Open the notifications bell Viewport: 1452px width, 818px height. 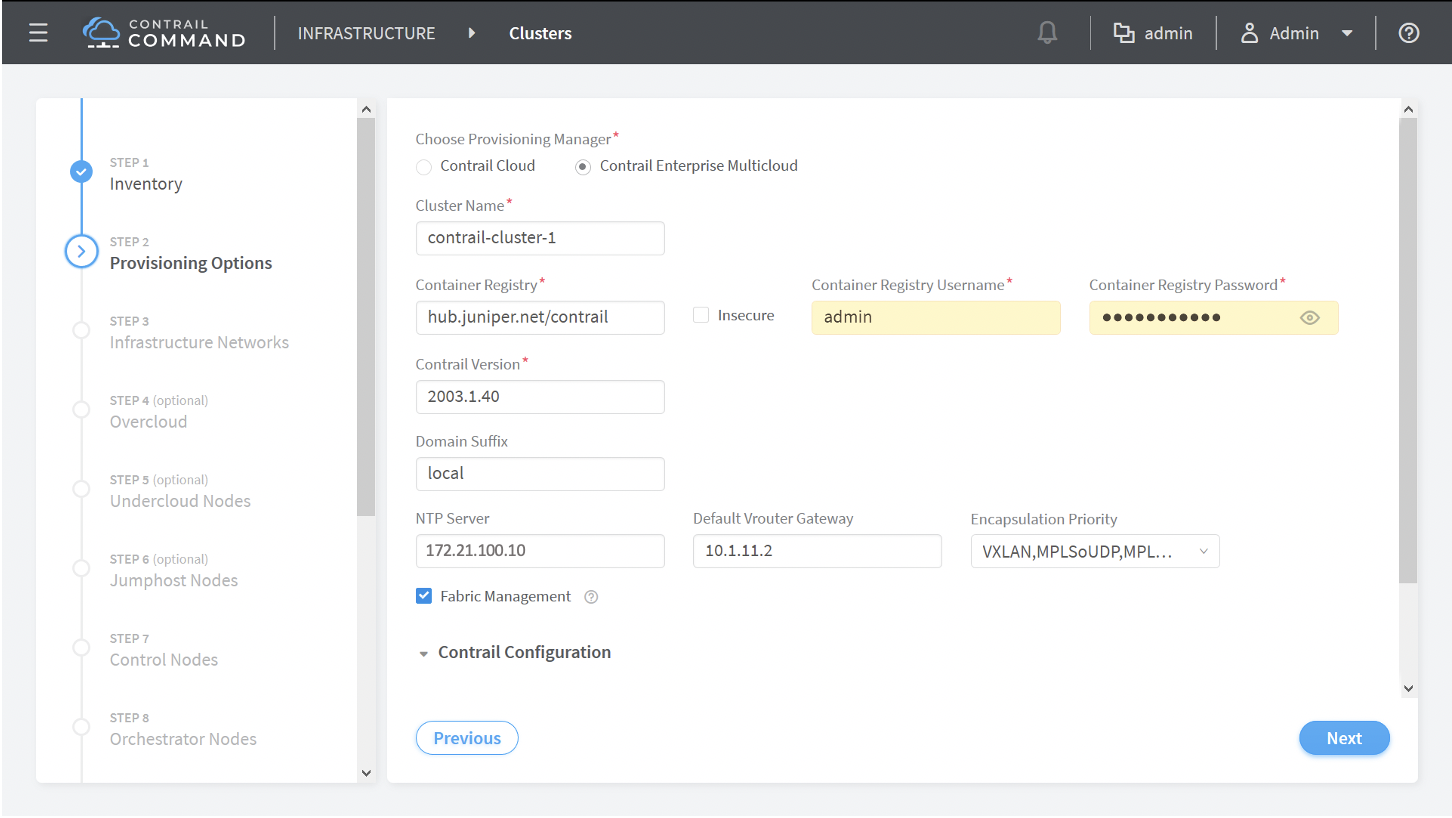click(1047, 33)
